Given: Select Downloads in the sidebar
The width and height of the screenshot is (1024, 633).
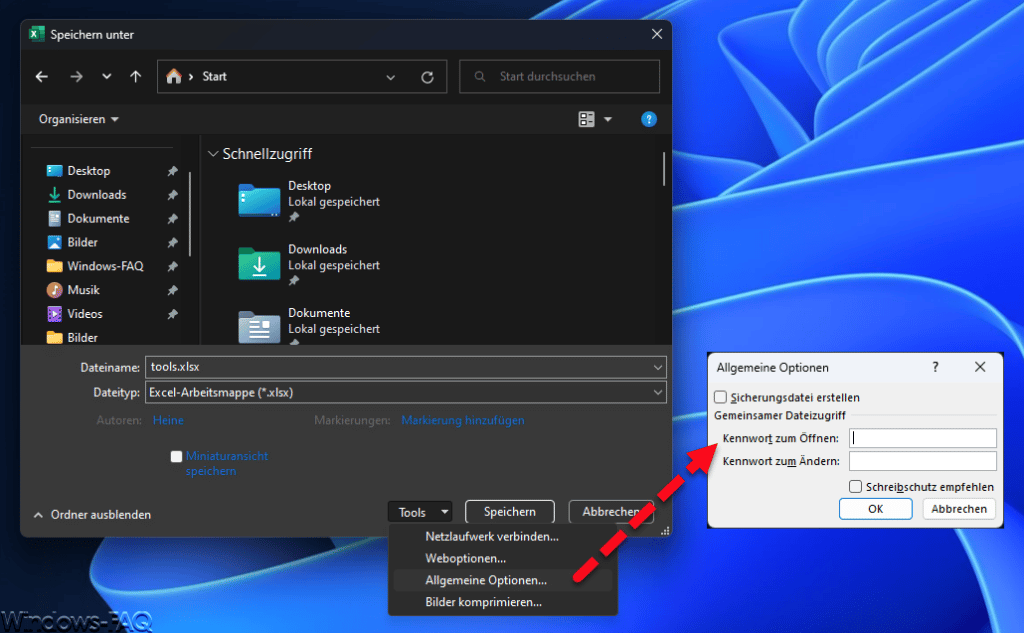Looking at the screenshot, I should pyautogui.click(x=96, y=195).
